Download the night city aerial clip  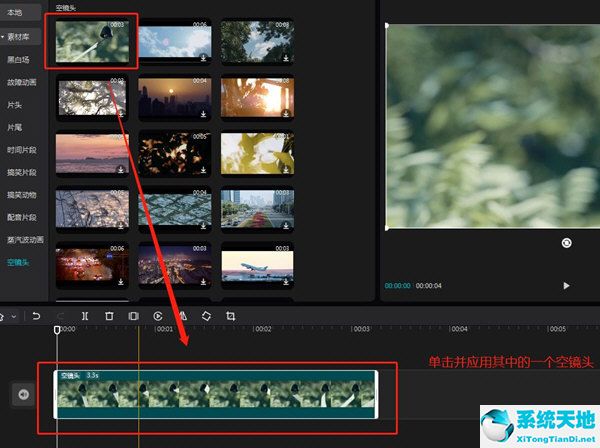coord(203,282)
